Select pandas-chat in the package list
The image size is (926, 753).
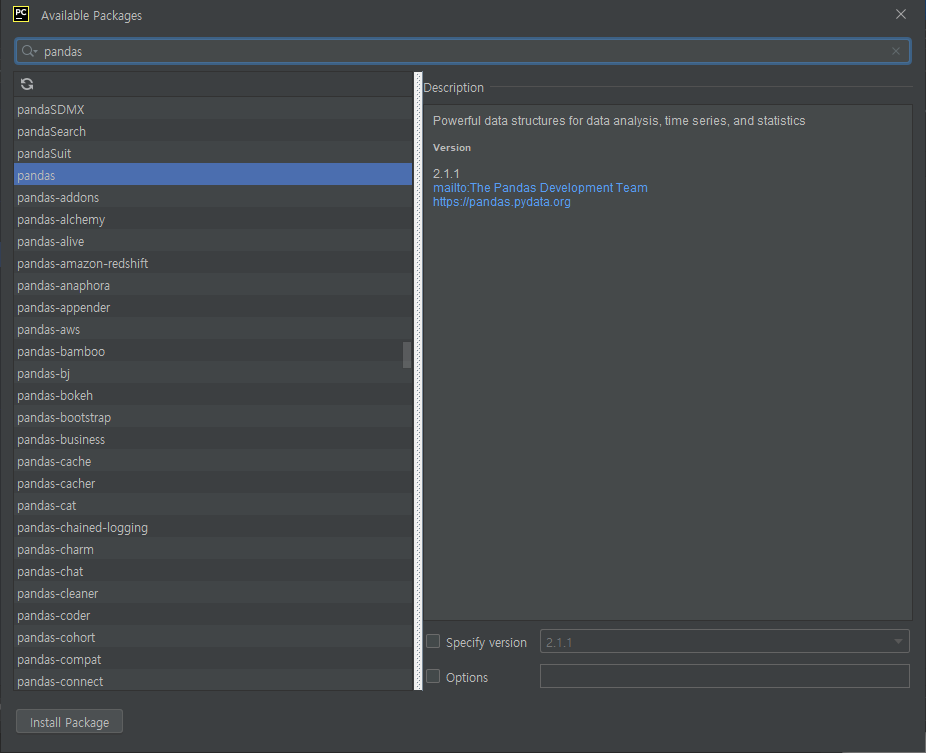(x=213, y=571)
